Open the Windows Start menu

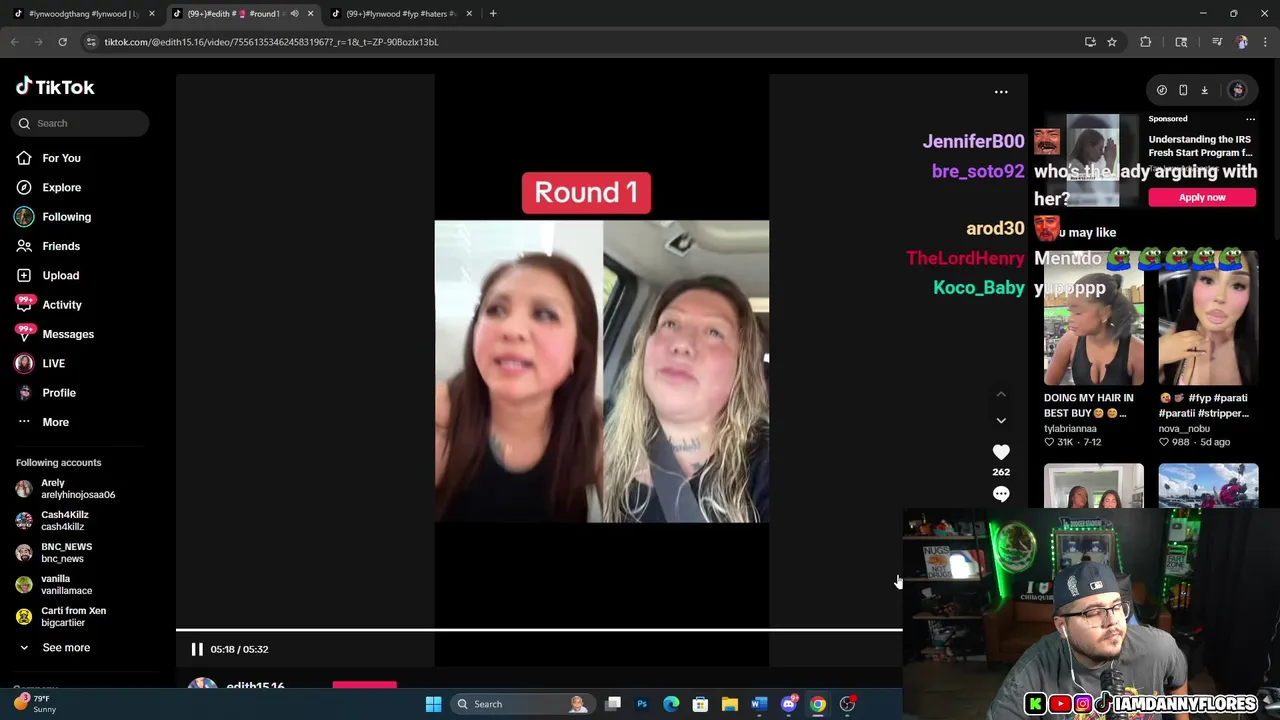[433, 704]
